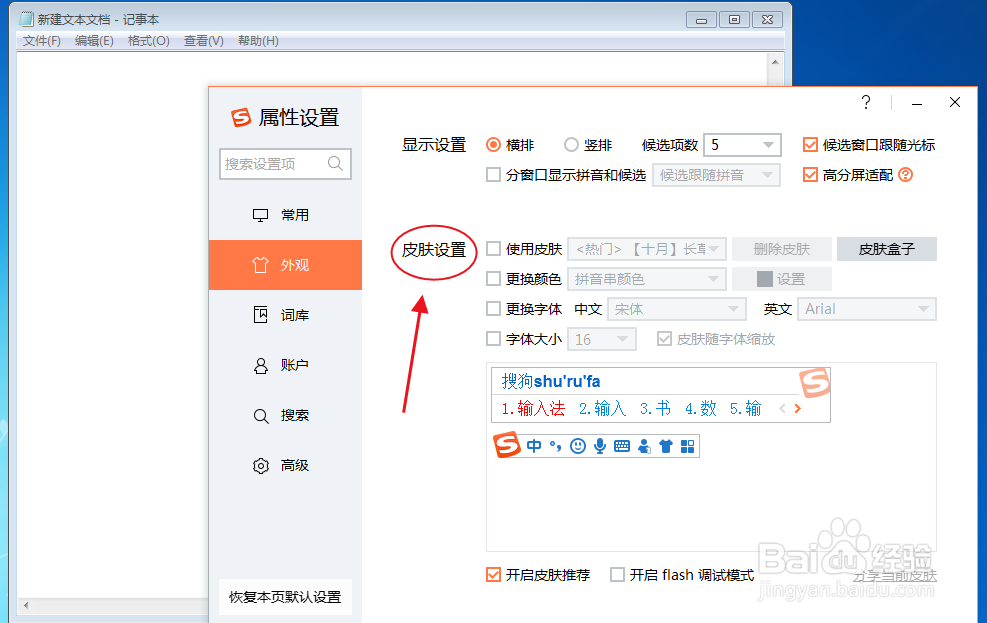
Task: Open the 文件(F) menu in Notepad
Action: (42, 41)
